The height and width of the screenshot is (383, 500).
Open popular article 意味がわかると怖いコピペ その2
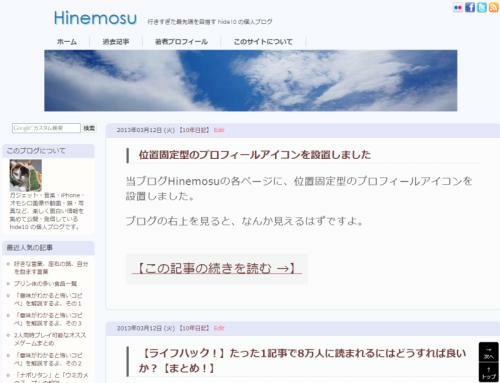(x=48, y=359)
